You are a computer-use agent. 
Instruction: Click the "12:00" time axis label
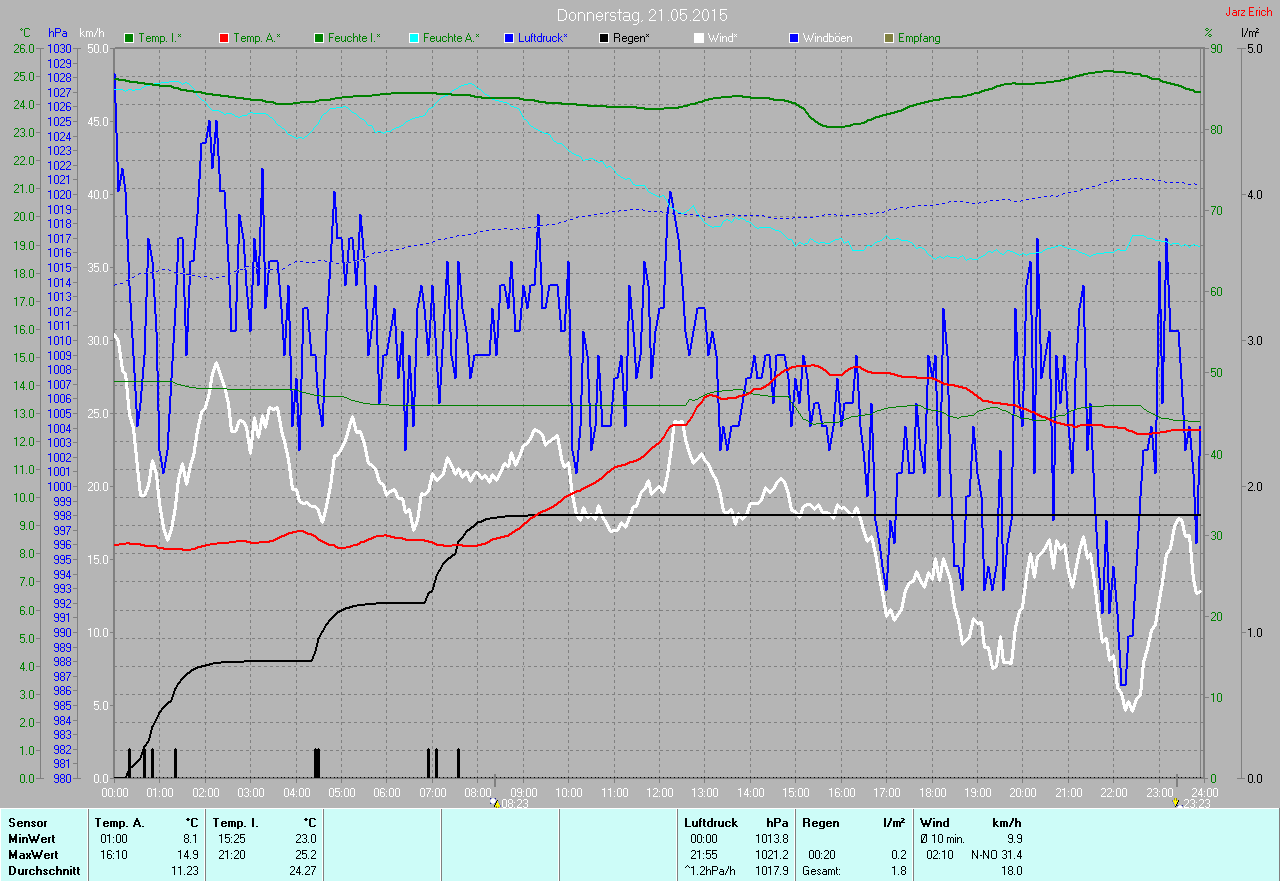(660, 792)
